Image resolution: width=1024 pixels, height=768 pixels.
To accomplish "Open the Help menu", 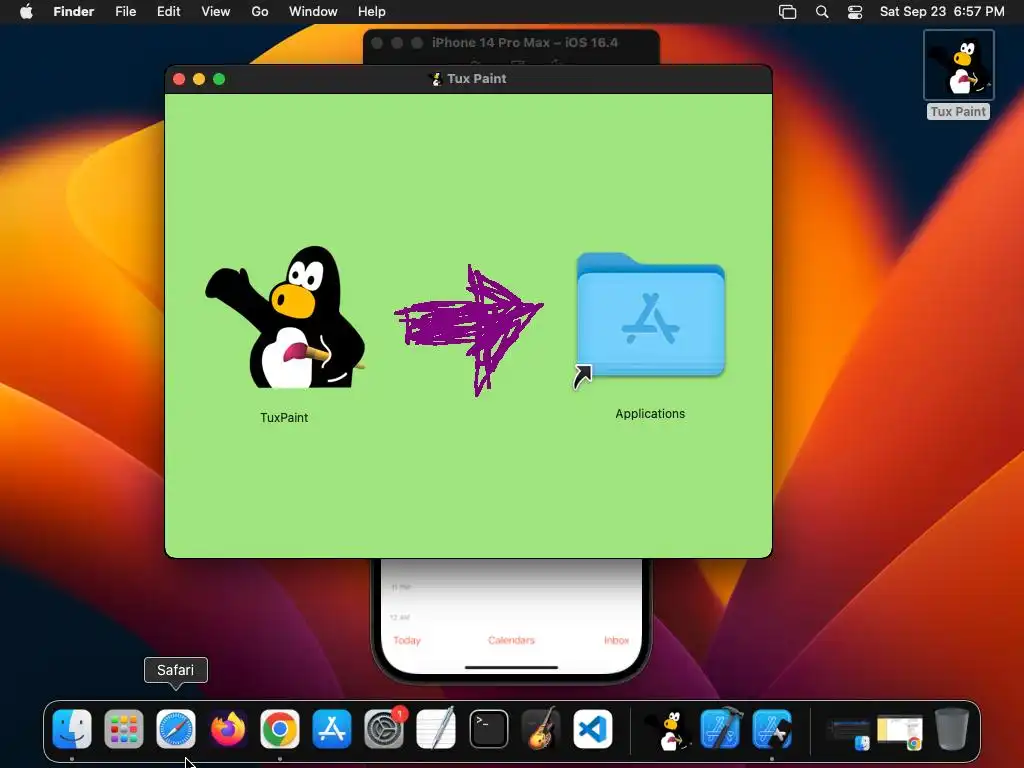I will (372, 12).
